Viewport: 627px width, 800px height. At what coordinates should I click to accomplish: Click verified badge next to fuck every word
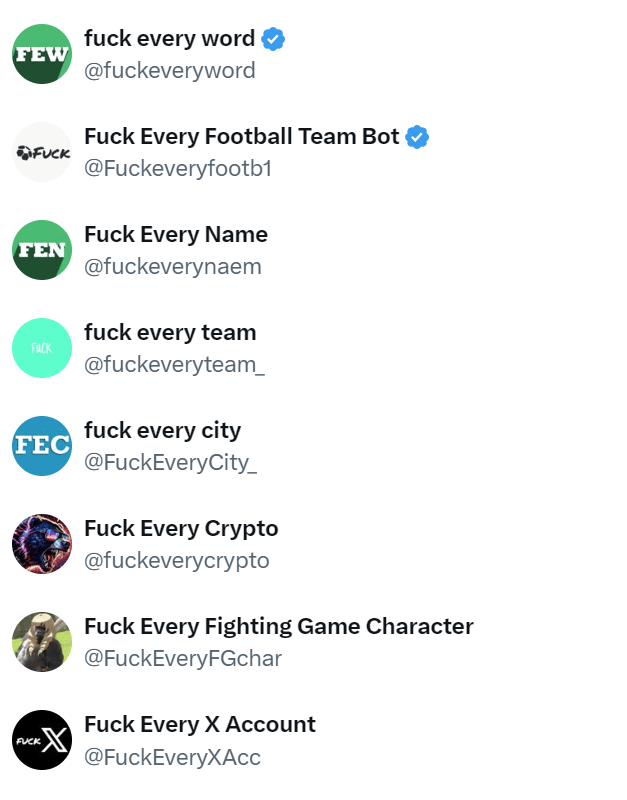tap(273, 39)
